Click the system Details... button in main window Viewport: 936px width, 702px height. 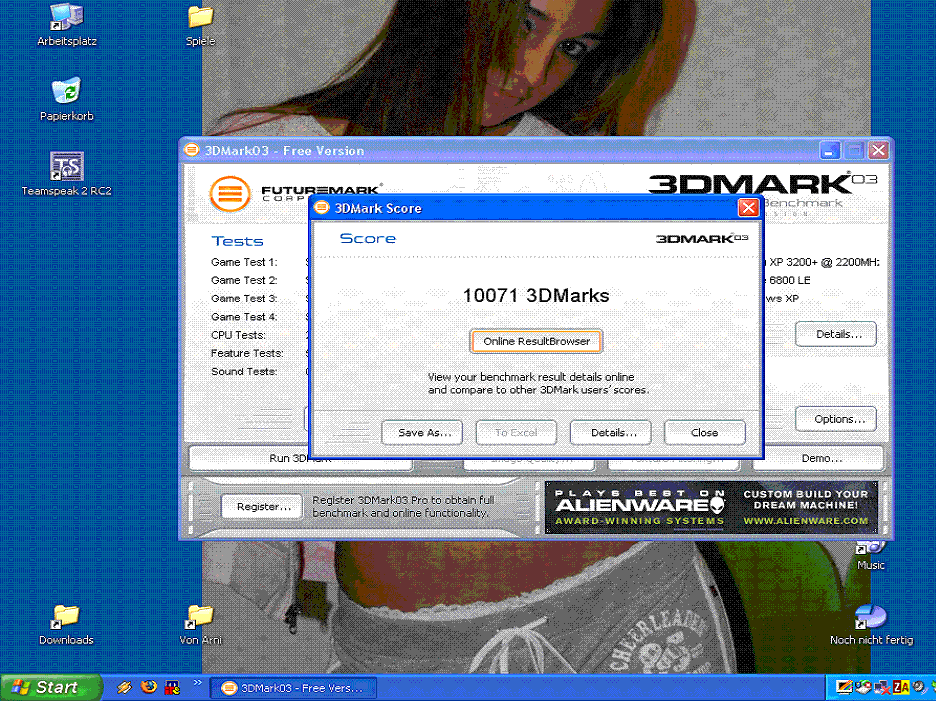click(836, 334)
